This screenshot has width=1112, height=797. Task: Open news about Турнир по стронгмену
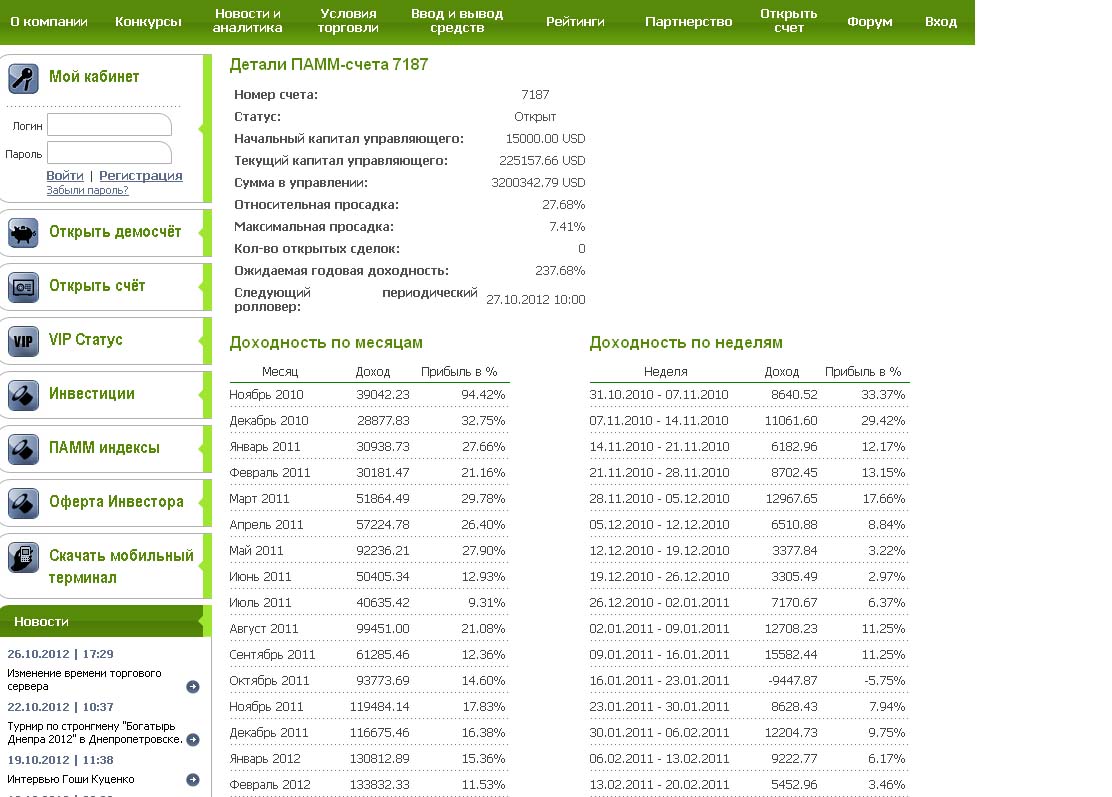(x=95, y=732)
